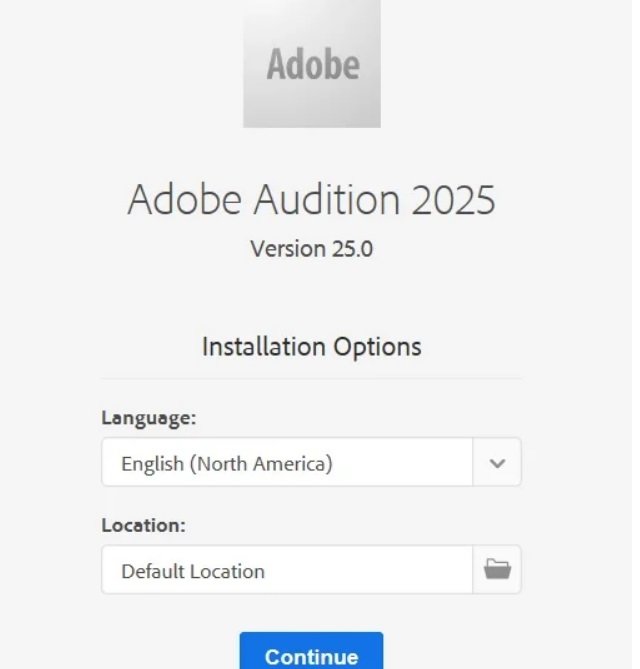Expand the Language dropdown chevron
Viewport: 640px width, 669px height.
pyautogui.click(x=497, y=462)
